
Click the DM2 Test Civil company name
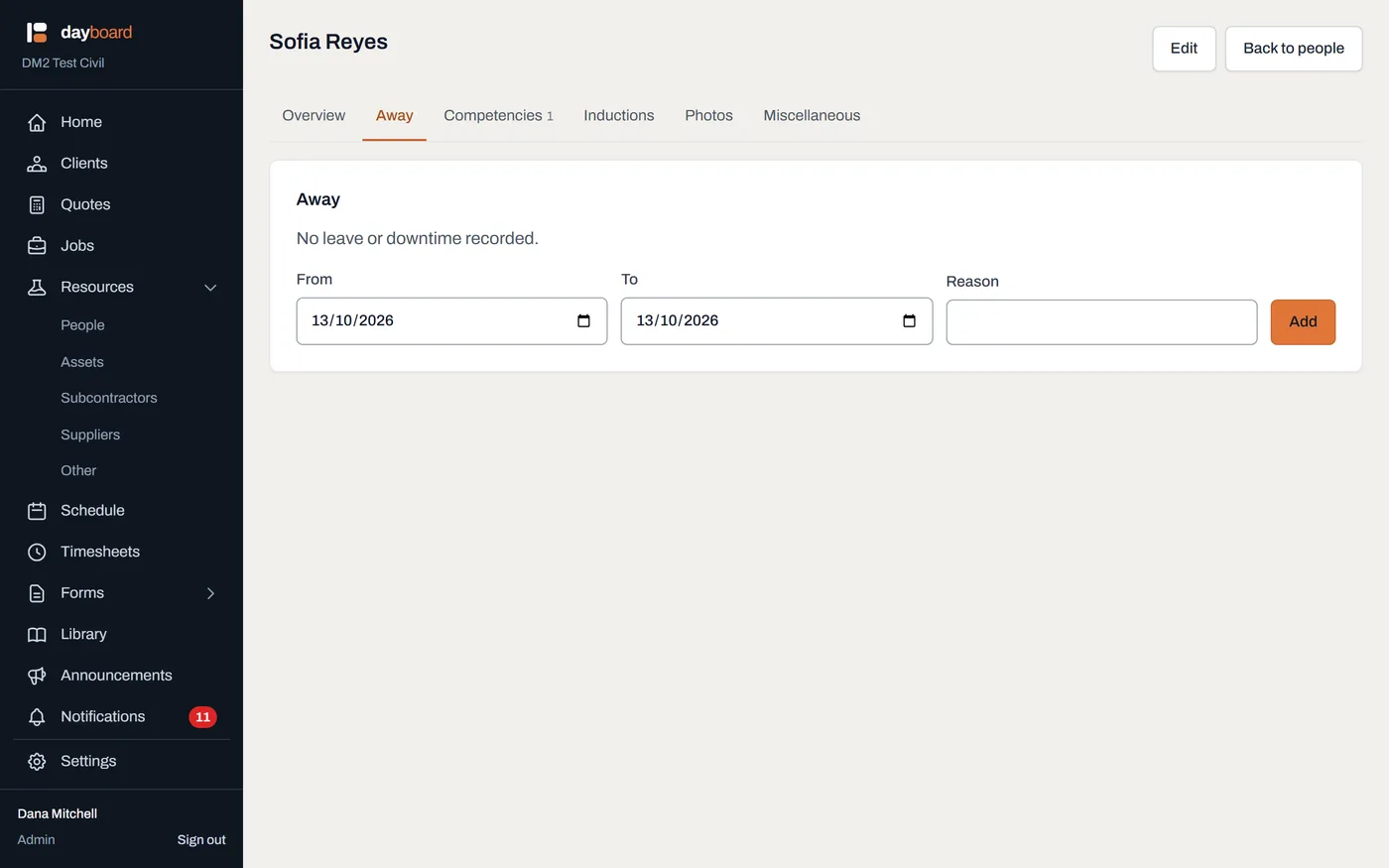click(x=63, y=62)
